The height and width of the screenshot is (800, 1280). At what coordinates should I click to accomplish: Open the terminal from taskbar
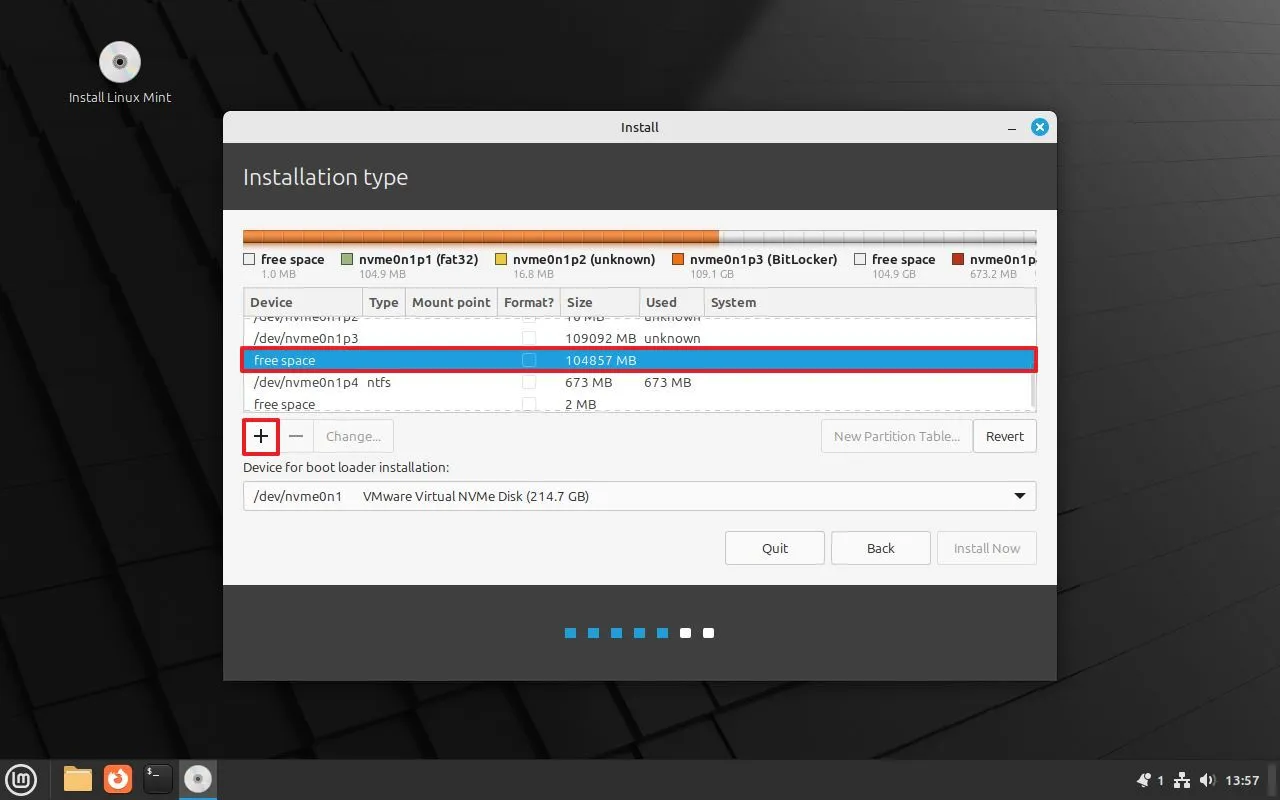157,779
